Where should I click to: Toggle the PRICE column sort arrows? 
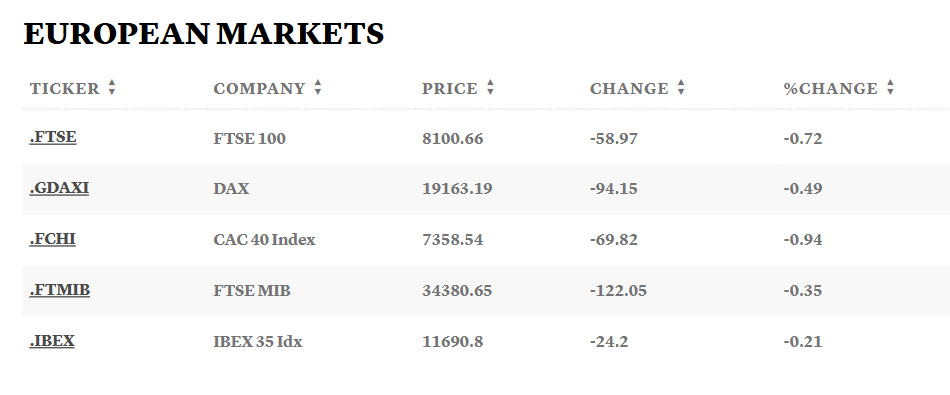[x=490, y=88]
